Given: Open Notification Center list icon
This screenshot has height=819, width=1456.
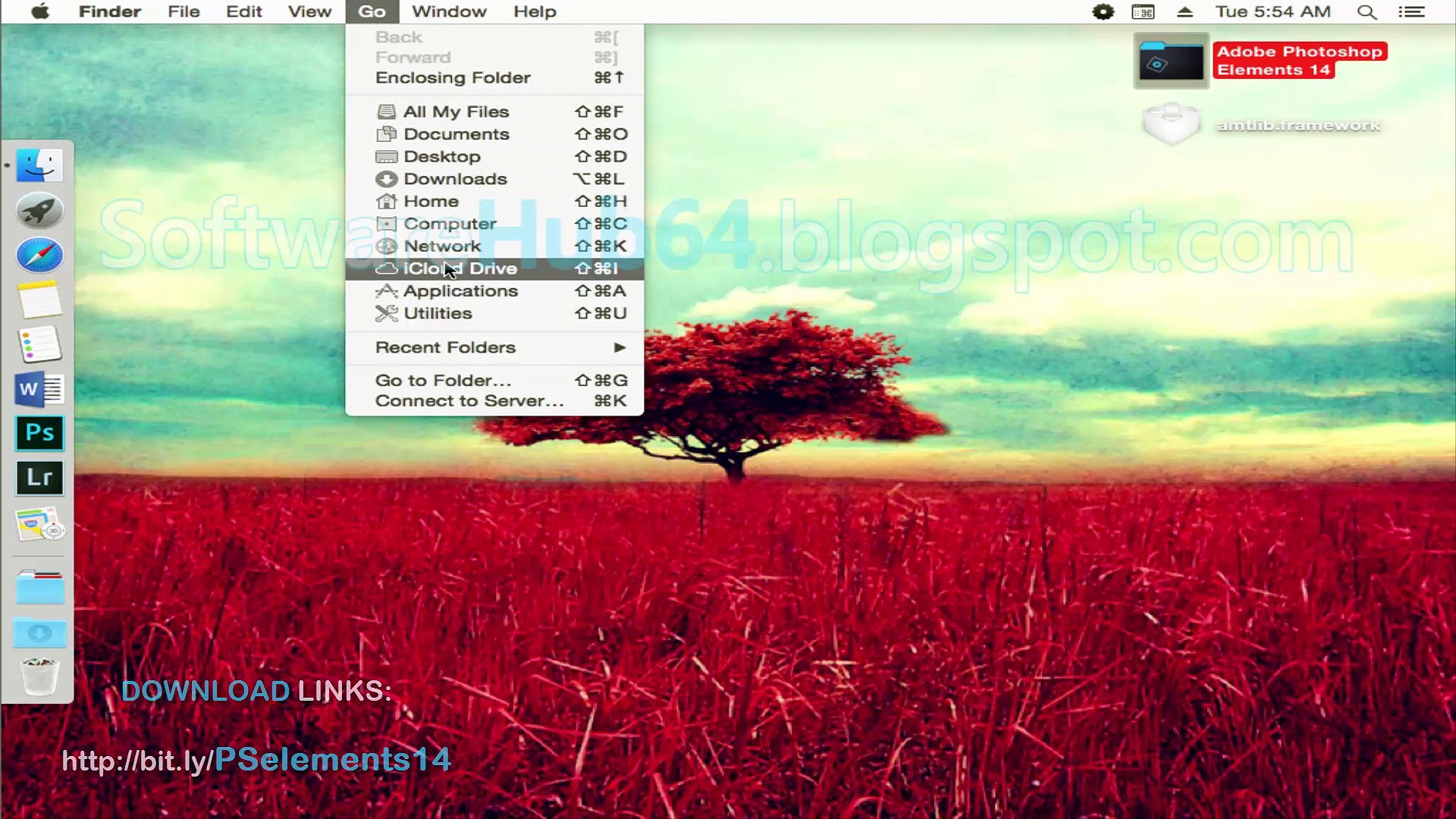Looking at the screenshot, I should tap(1411, 12).
